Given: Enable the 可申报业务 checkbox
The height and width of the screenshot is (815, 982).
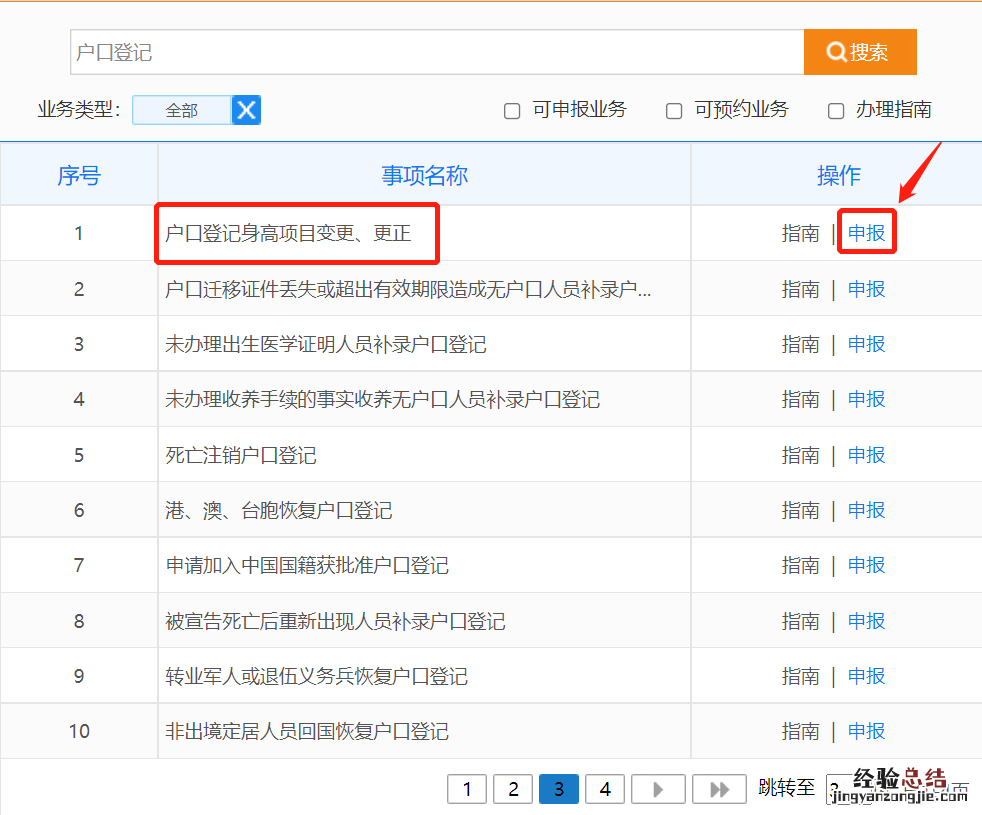Looking at the screenshot, I should 512,111.
